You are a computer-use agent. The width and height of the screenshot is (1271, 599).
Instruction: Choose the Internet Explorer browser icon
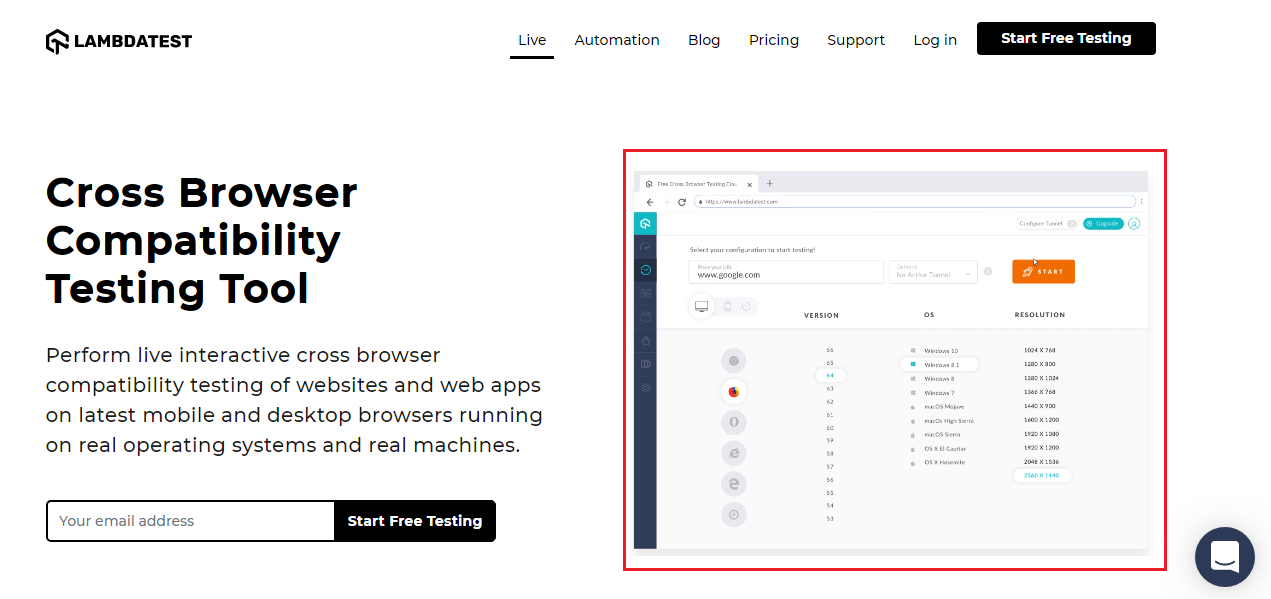click(734, 453)
